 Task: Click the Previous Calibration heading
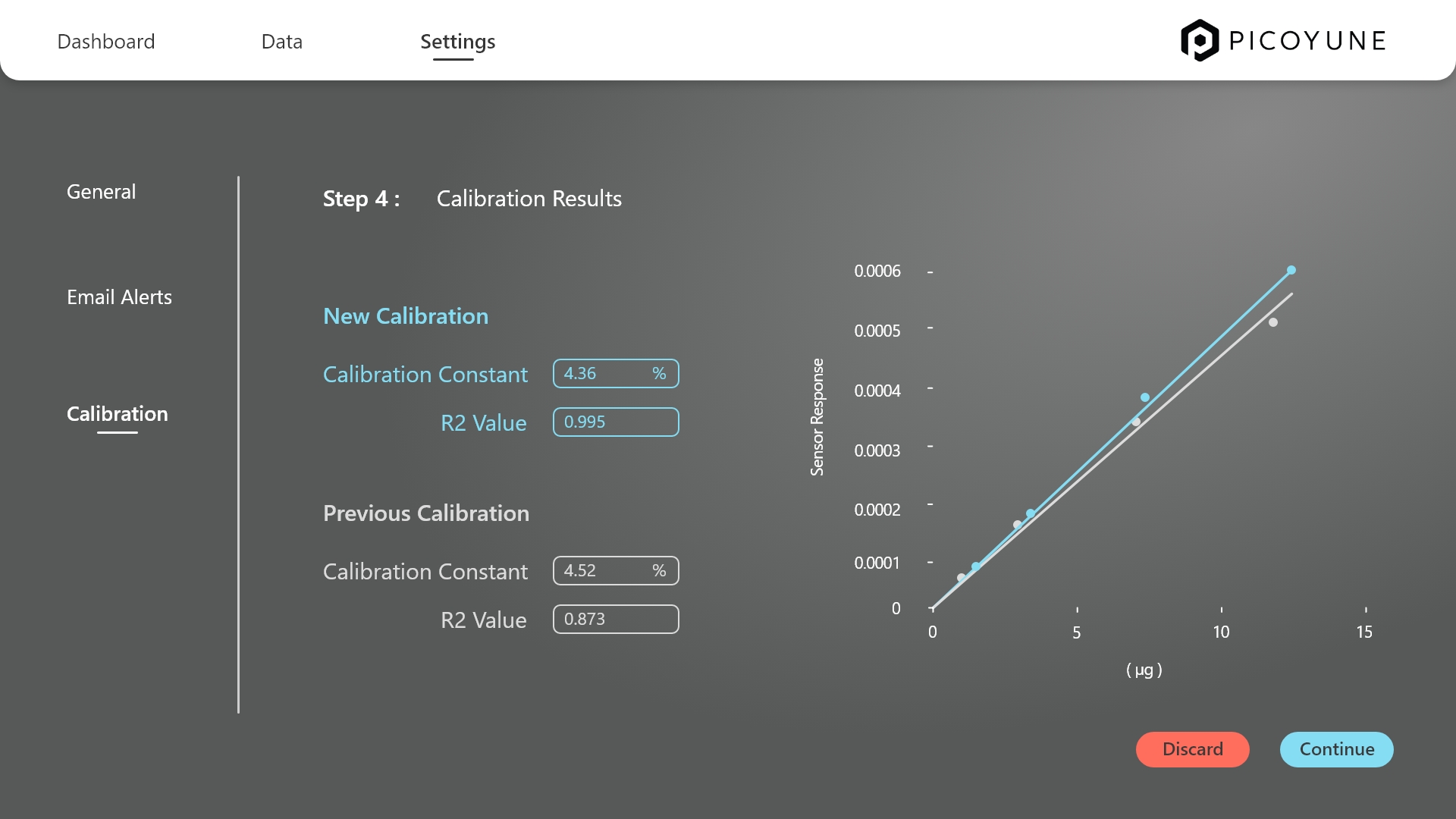point(426,513)
